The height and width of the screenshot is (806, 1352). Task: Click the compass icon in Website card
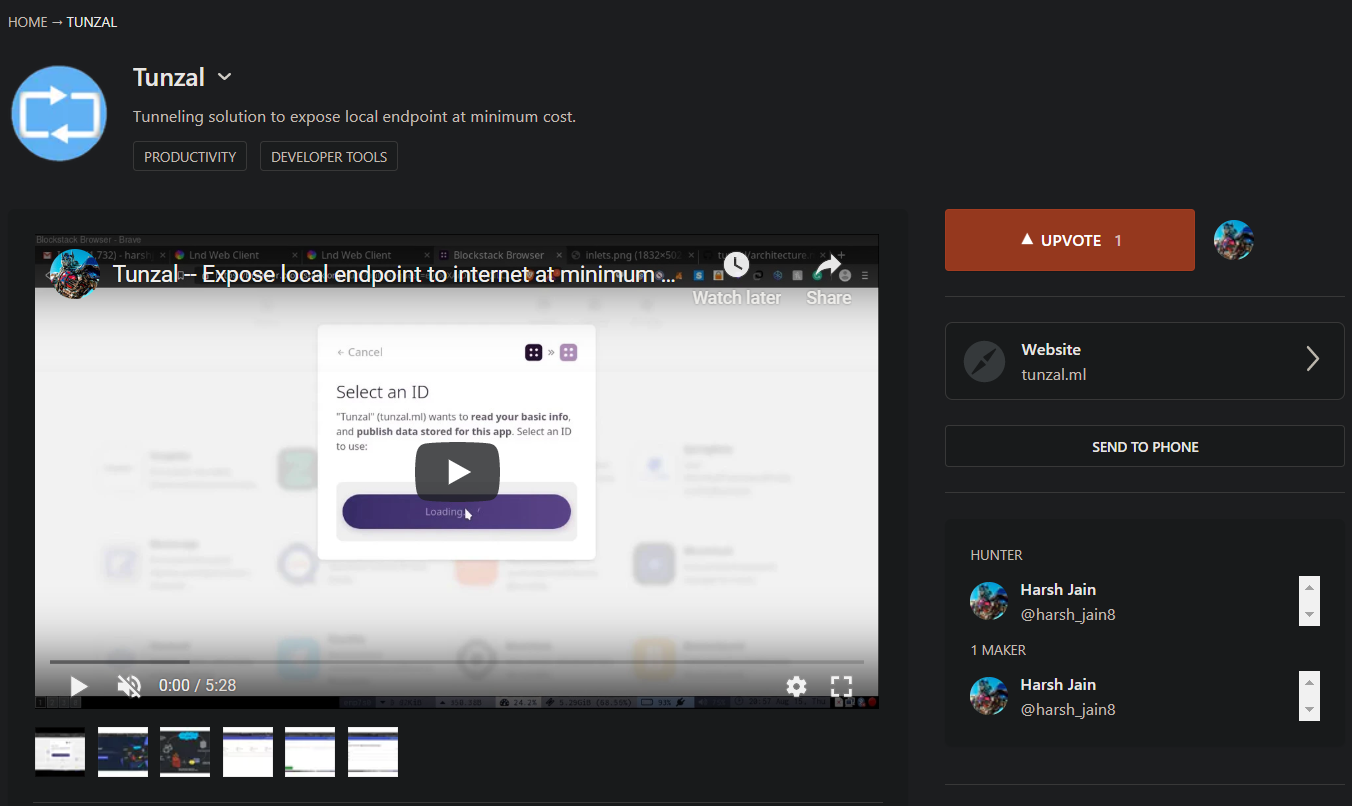[x=984, y=361]
